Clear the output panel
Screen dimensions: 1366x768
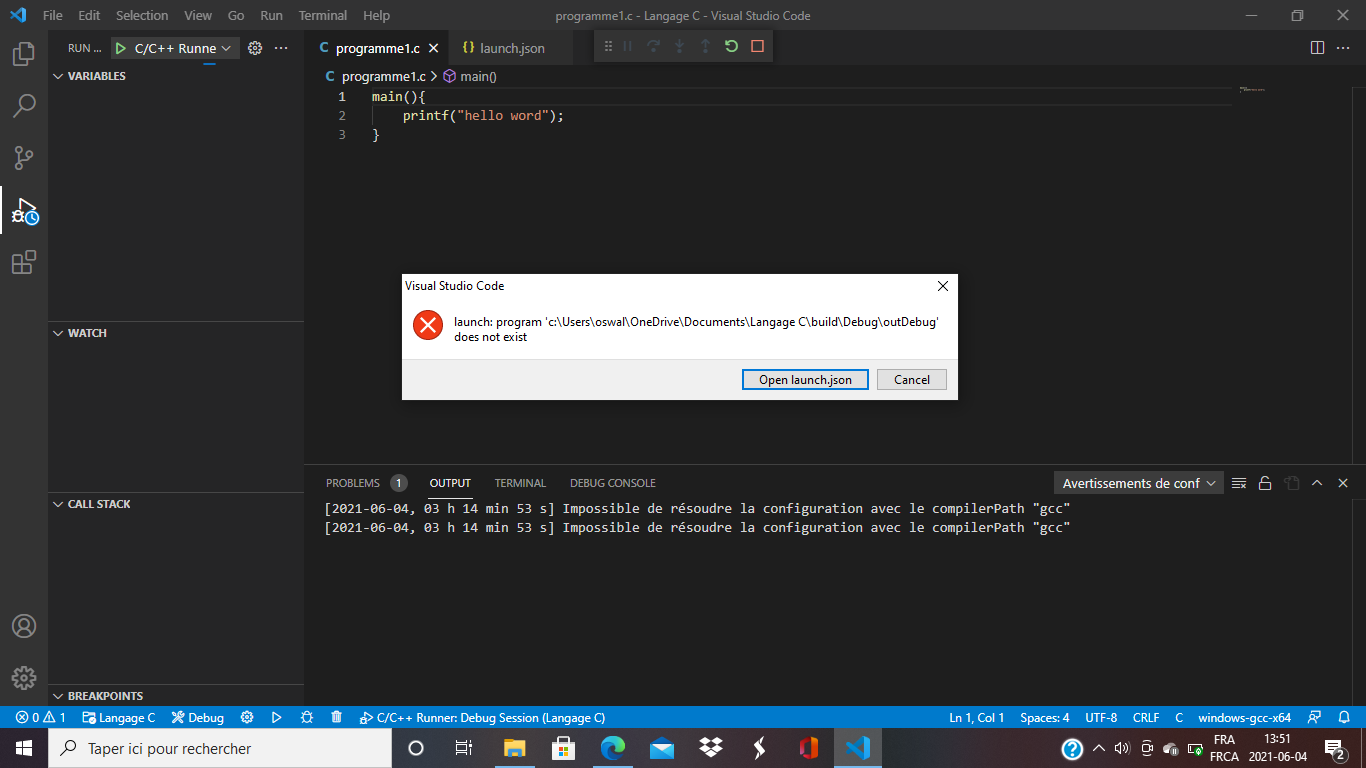point(1239,483)
